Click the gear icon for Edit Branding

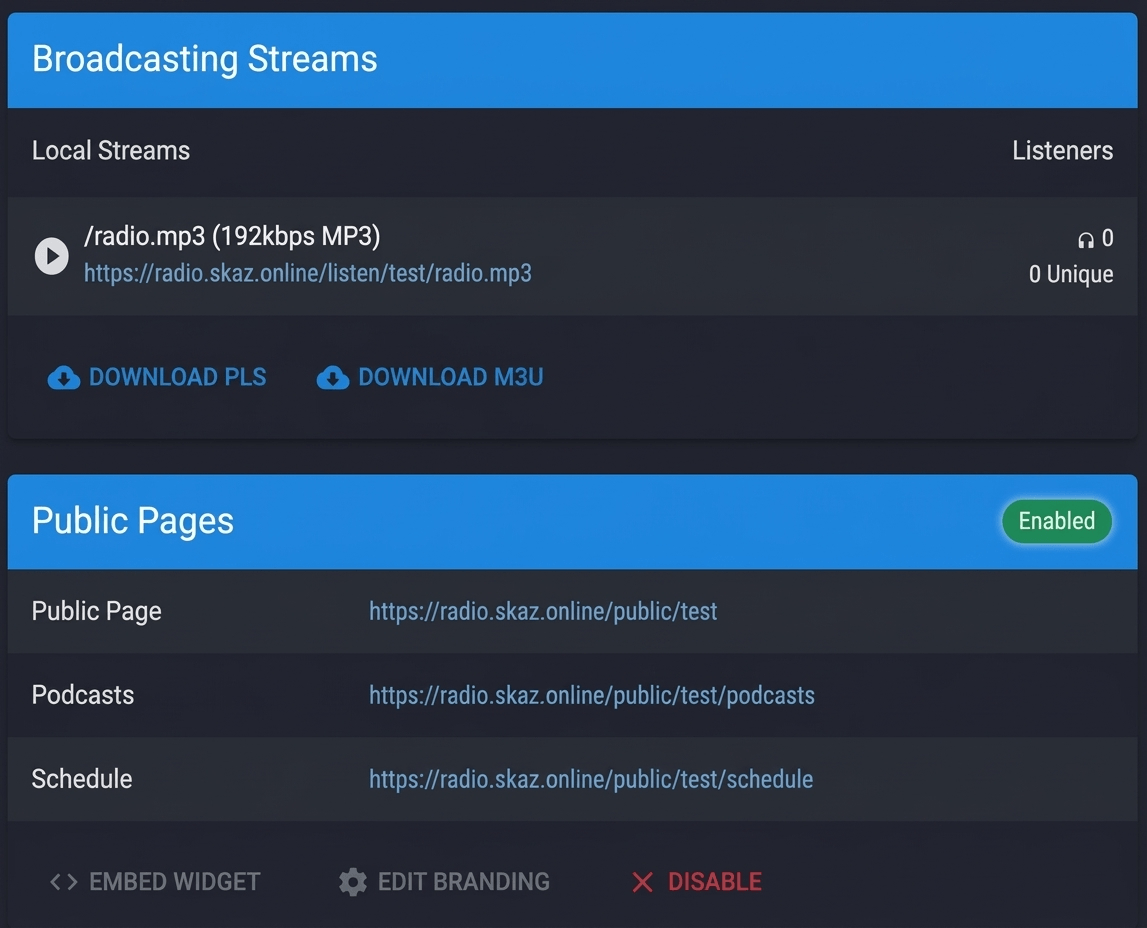tap(353, 882)
